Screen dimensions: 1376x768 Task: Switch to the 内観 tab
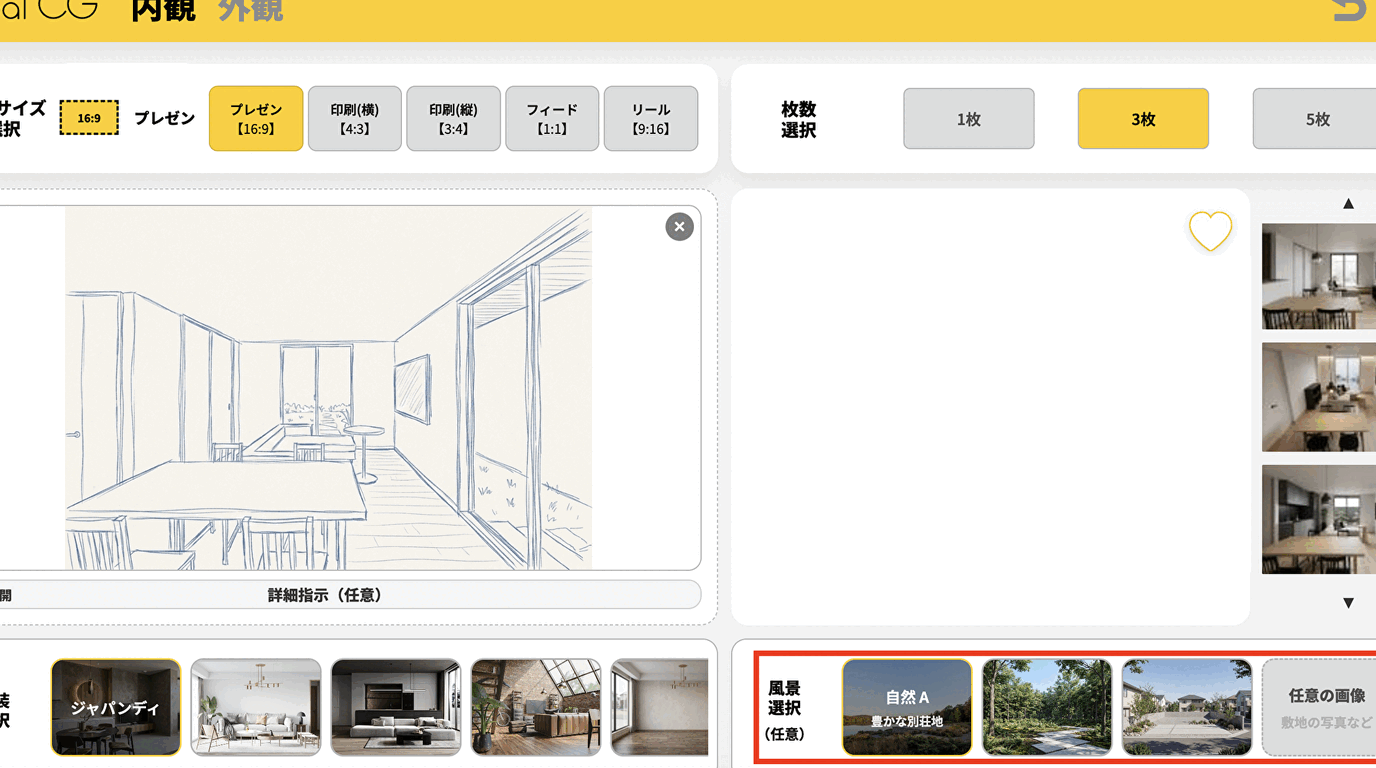point(163,11)
